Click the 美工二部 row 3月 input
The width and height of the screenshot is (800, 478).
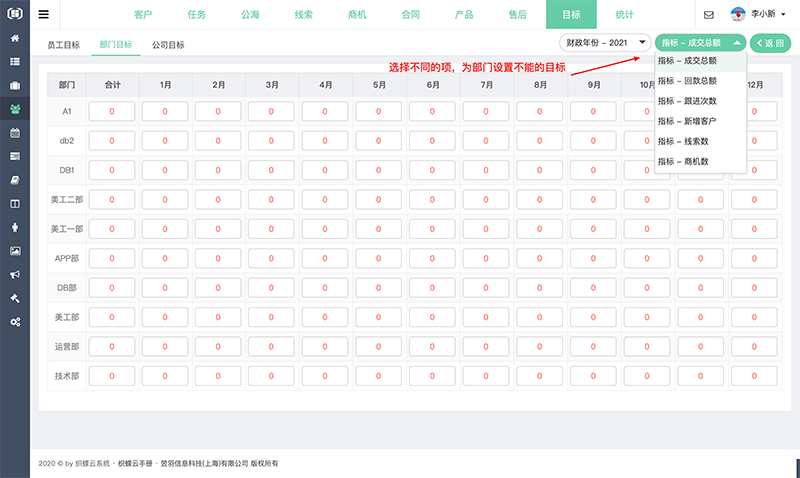271,199
